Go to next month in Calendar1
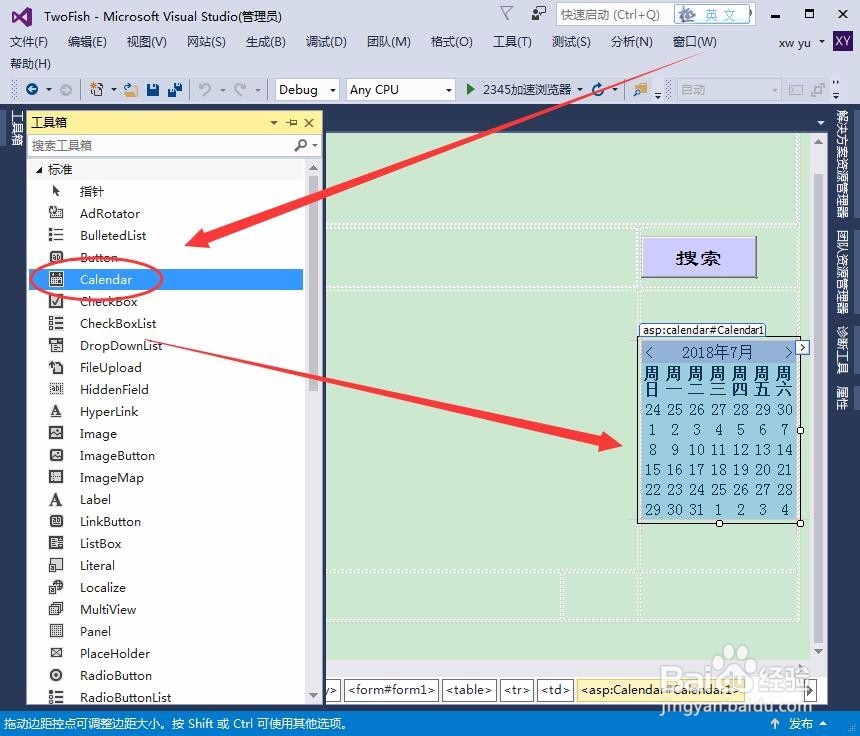The width and height of the screenshot is (860, 736). point(788,352)
